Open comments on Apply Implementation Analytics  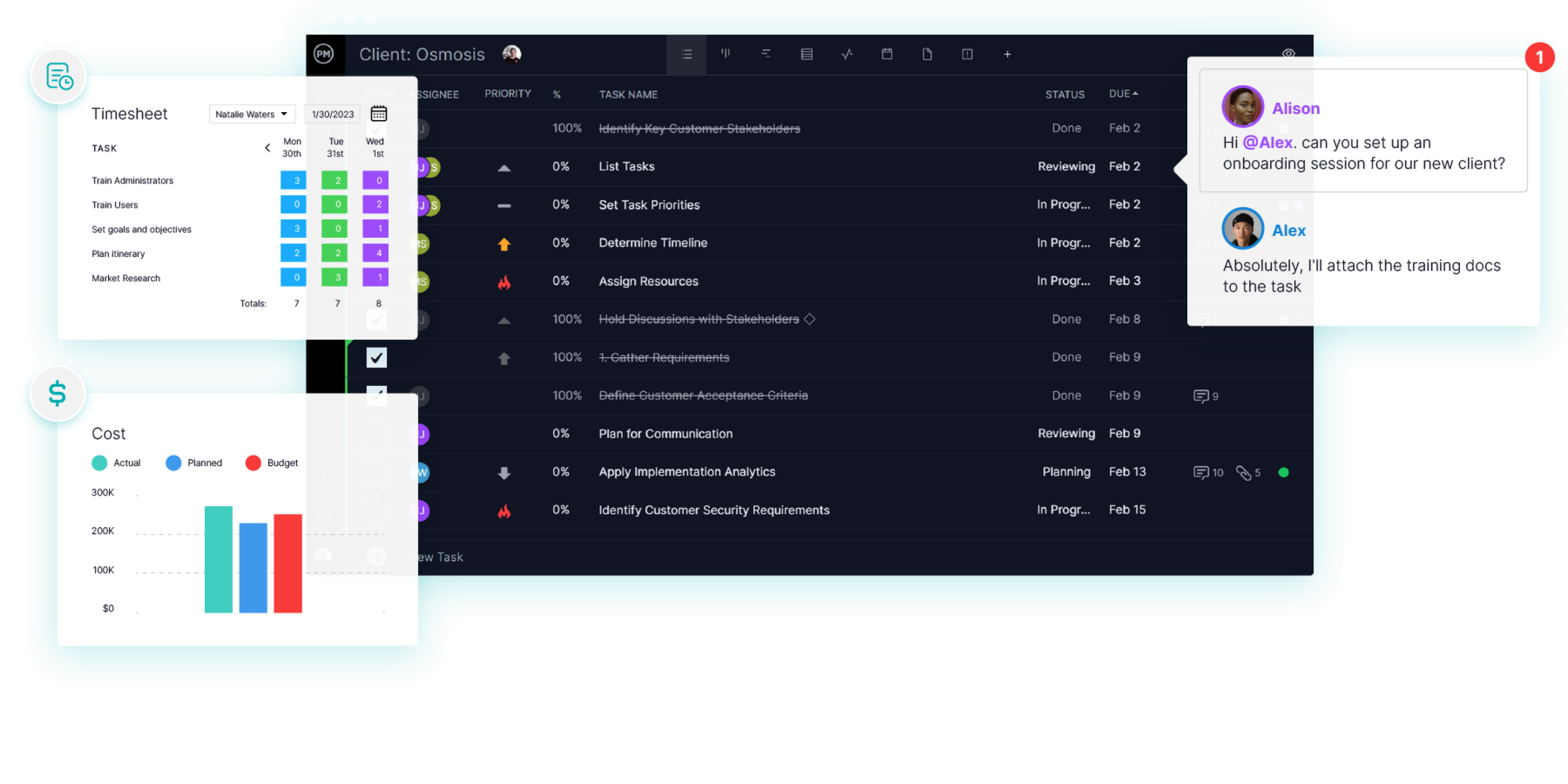(1208, 473)
